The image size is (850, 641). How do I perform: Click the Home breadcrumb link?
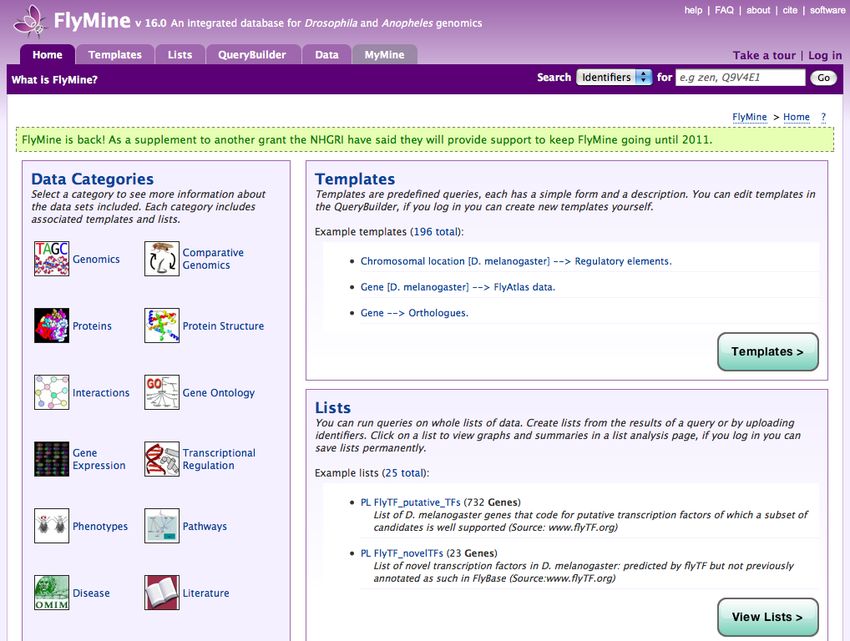pos(796,117)
